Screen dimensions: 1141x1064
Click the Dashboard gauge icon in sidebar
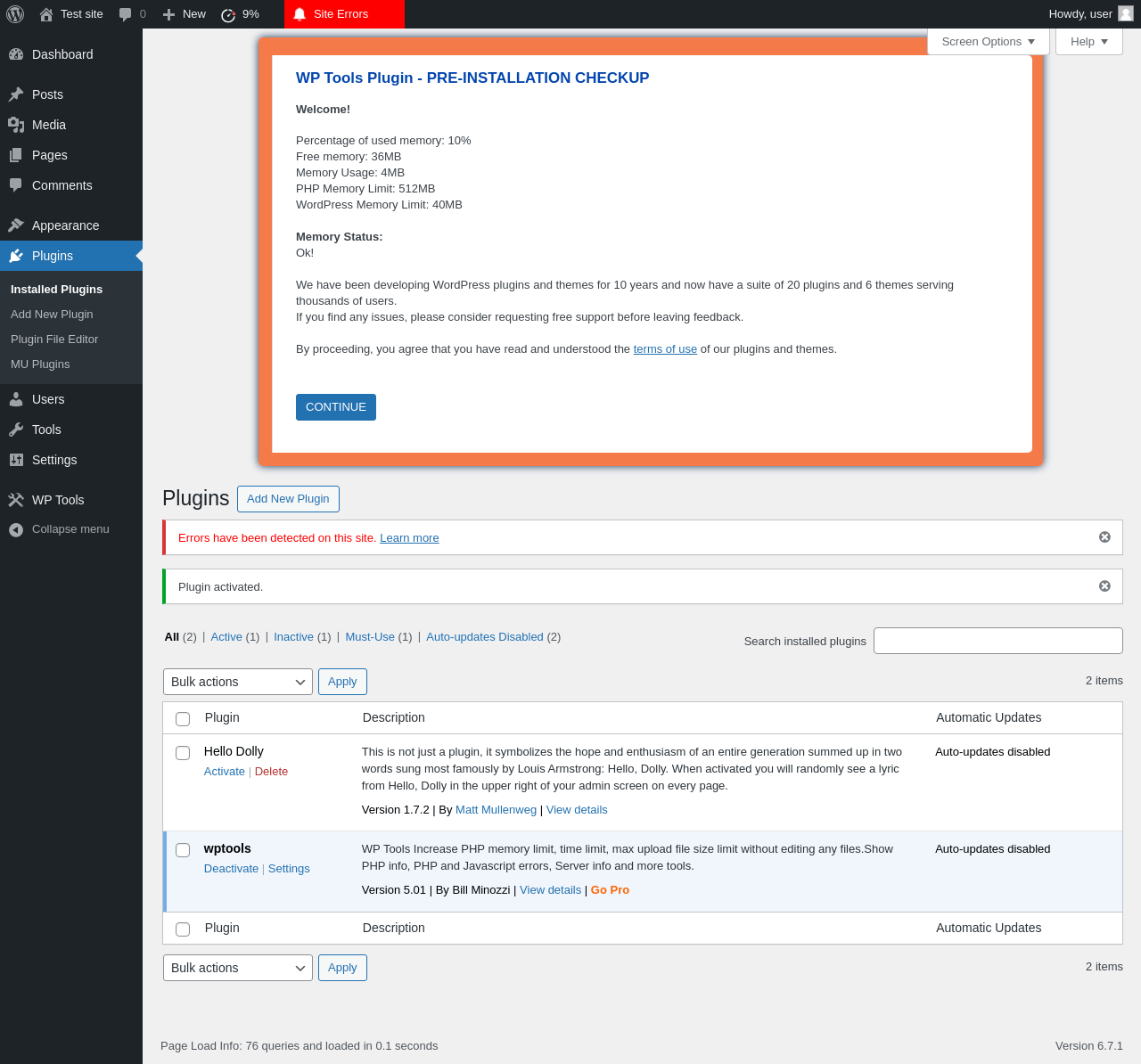16,54
